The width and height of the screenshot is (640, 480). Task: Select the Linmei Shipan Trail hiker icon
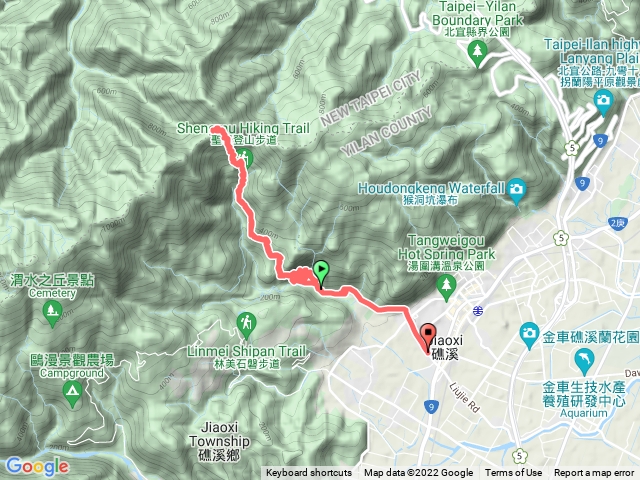(246, 325)
